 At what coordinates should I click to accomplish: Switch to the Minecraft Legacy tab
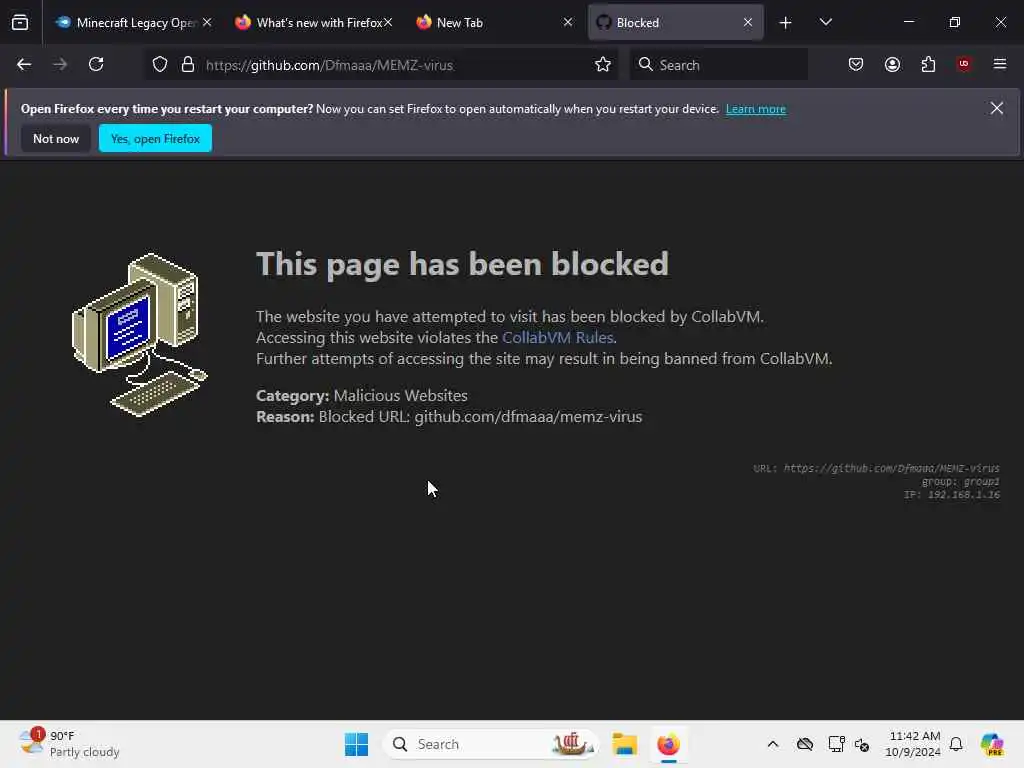tap(134, 23)
